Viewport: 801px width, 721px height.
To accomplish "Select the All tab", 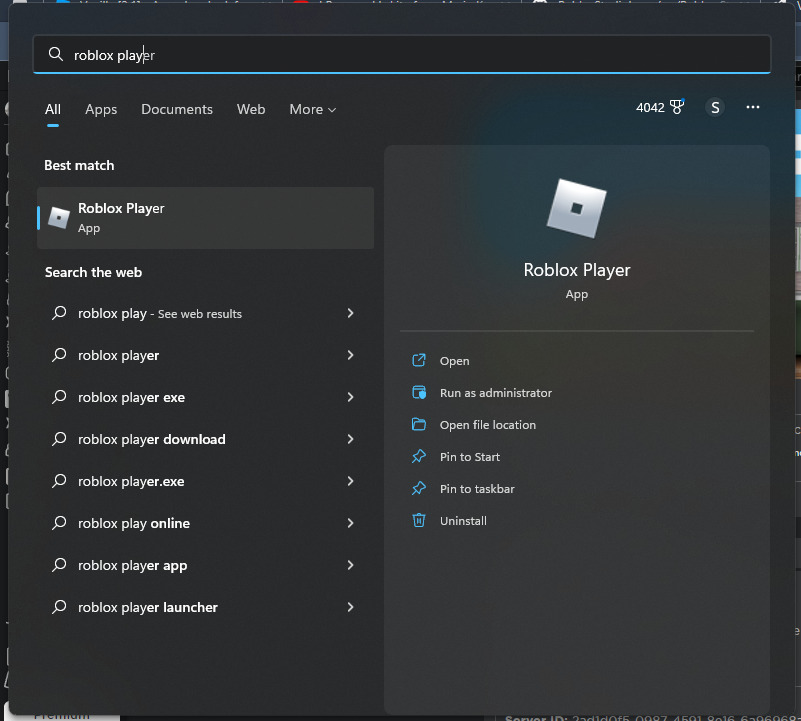I will click(53, 109).
